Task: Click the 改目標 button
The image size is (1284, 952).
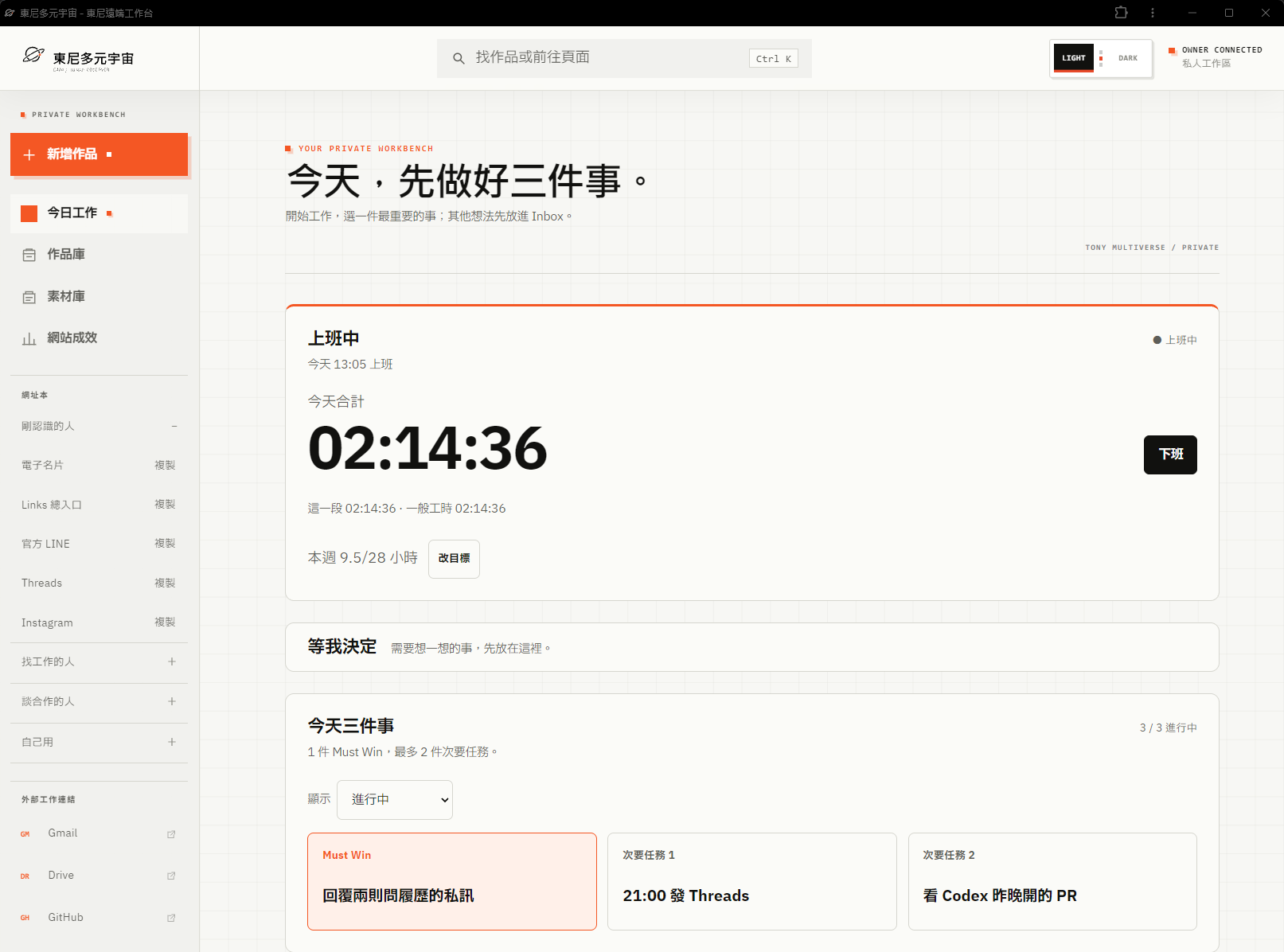Action: (454, 559)
